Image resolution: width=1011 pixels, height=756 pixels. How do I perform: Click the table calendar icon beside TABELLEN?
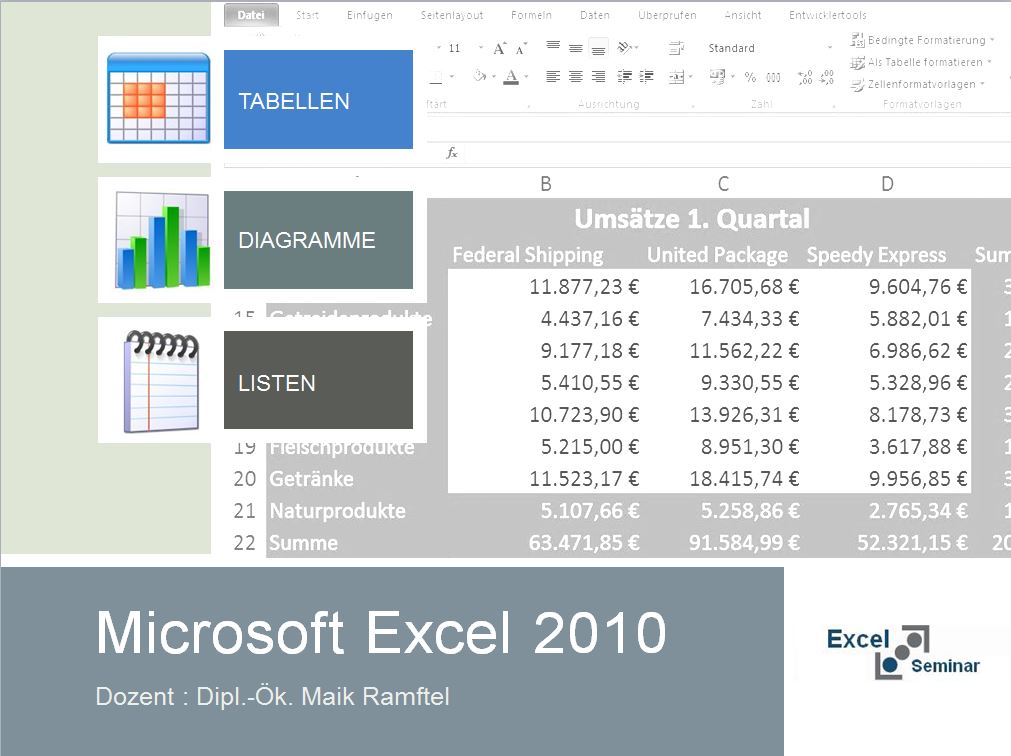pyautogui.click(x=158, y=97)
